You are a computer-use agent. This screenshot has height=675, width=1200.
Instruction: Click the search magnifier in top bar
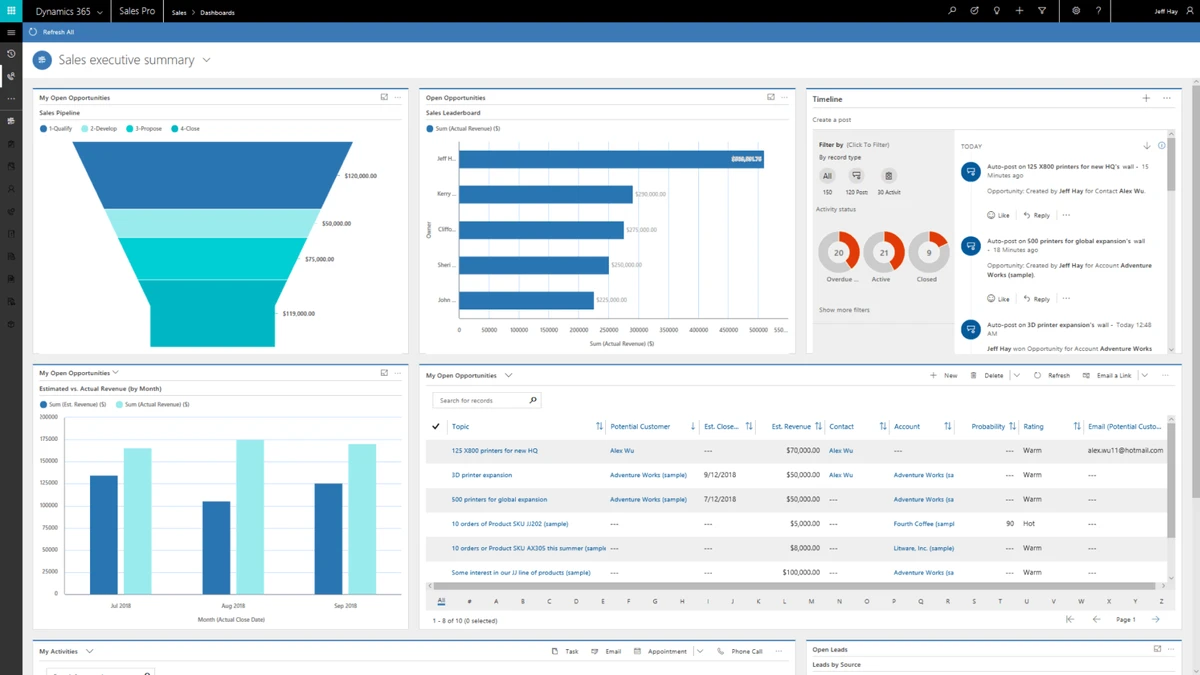[952, 11]
